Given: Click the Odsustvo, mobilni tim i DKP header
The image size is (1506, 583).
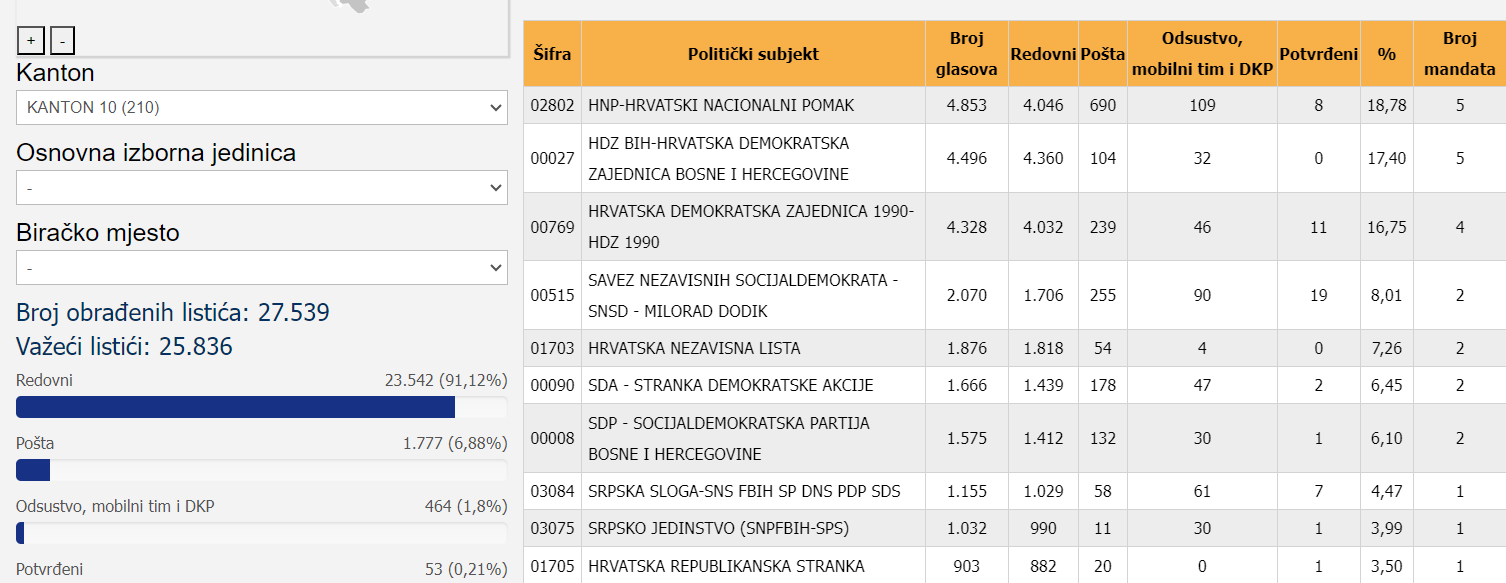Looking at the screenshot, I should 1202,54.
